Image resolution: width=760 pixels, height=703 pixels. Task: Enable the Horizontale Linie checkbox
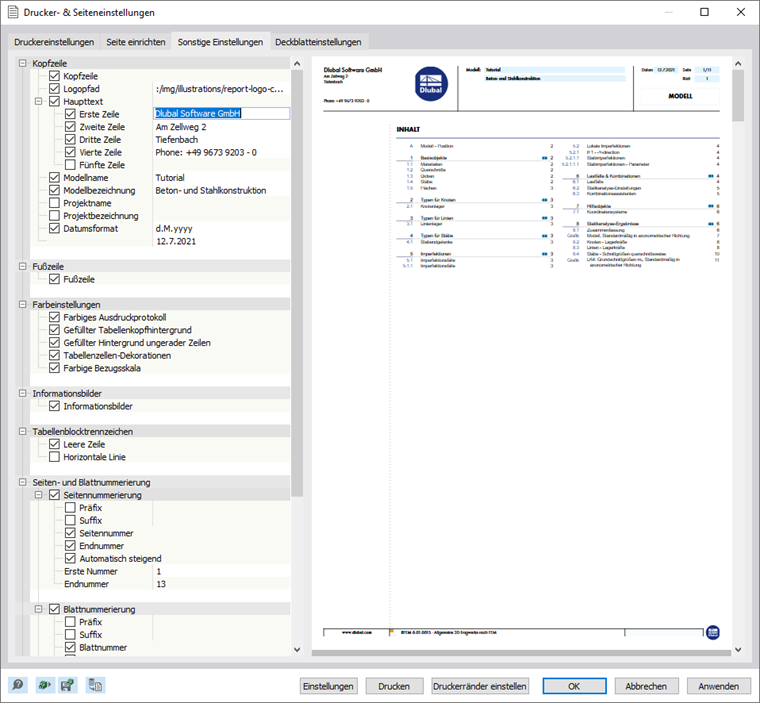54,457
